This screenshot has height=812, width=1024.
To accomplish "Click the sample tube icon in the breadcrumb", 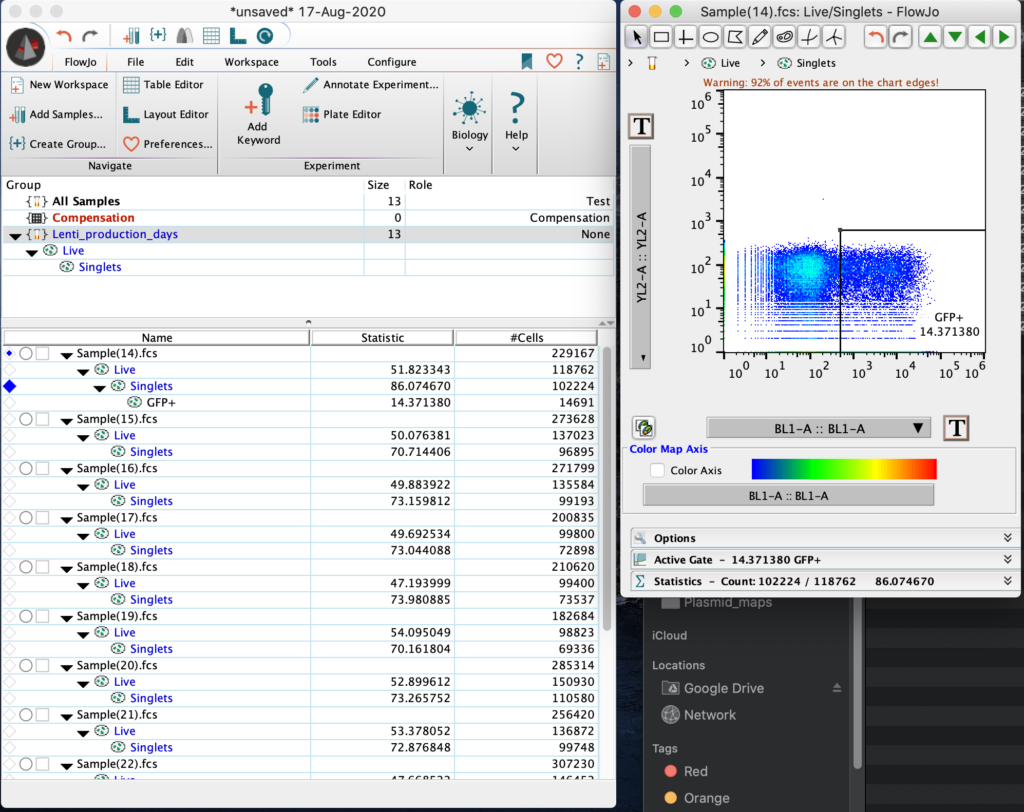I will [652, 63].
